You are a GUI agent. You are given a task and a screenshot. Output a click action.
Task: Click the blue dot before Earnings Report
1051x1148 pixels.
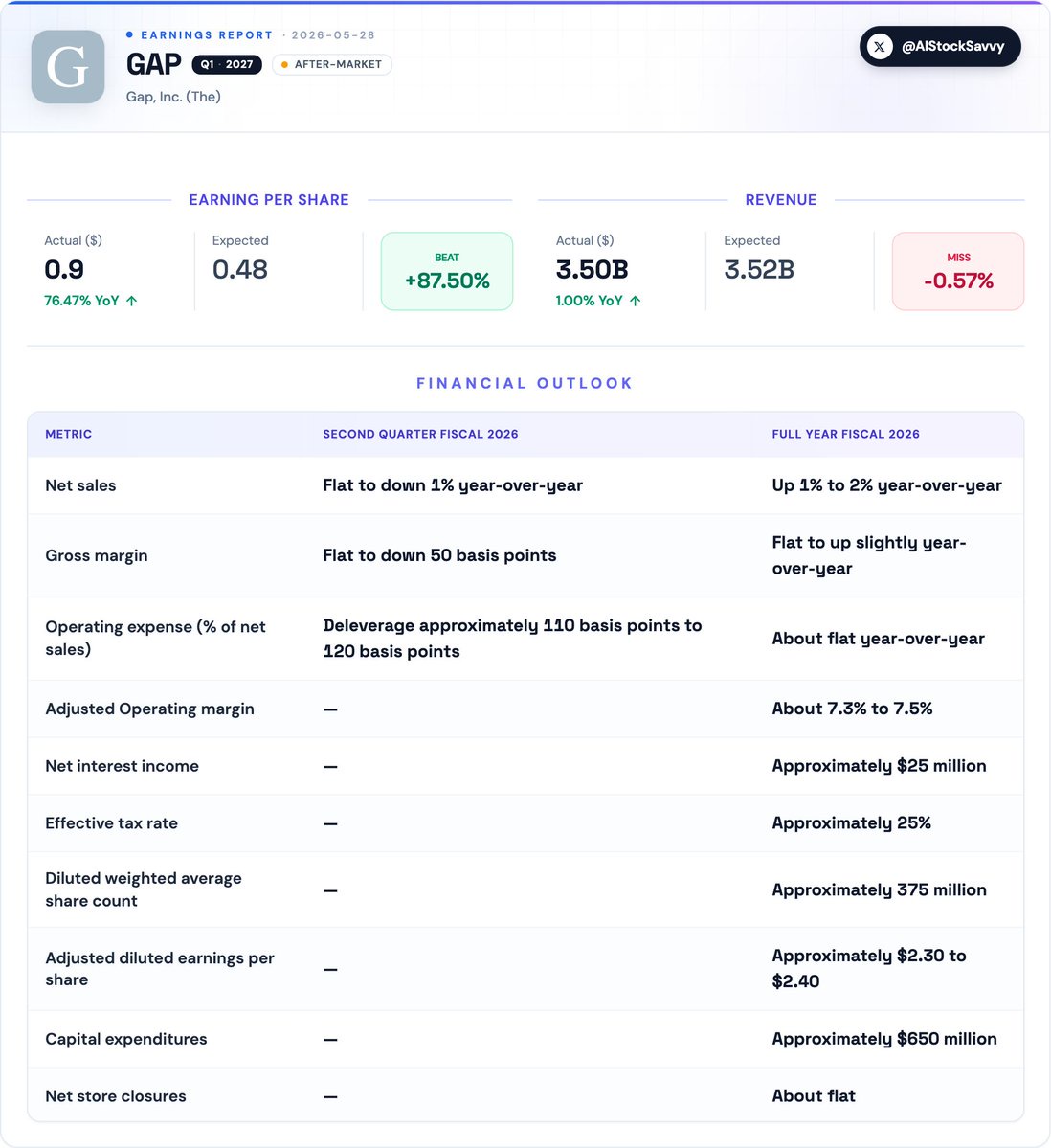pos(129,34)
